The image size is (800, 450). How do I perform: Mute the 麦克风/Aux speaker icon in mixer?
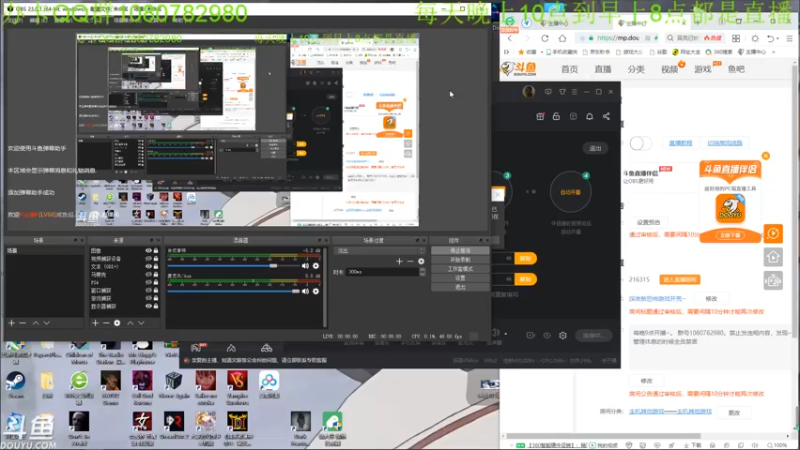click(x=305, y=291)
